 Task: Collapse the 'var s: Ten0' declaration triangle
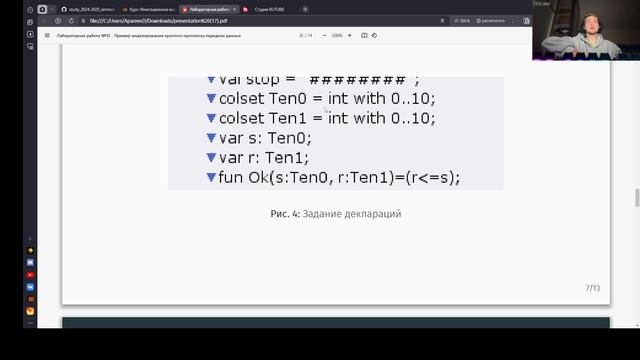pyautogui.click(x=211, y=138)
